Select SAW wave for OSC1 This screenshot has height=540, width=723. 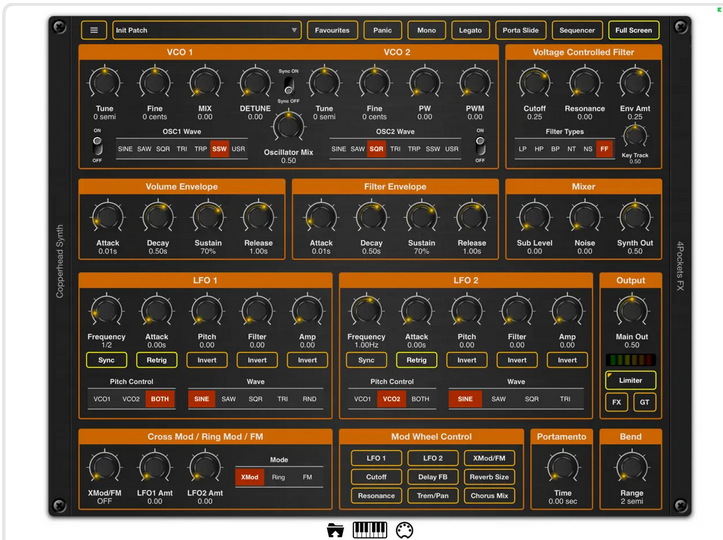144,149
